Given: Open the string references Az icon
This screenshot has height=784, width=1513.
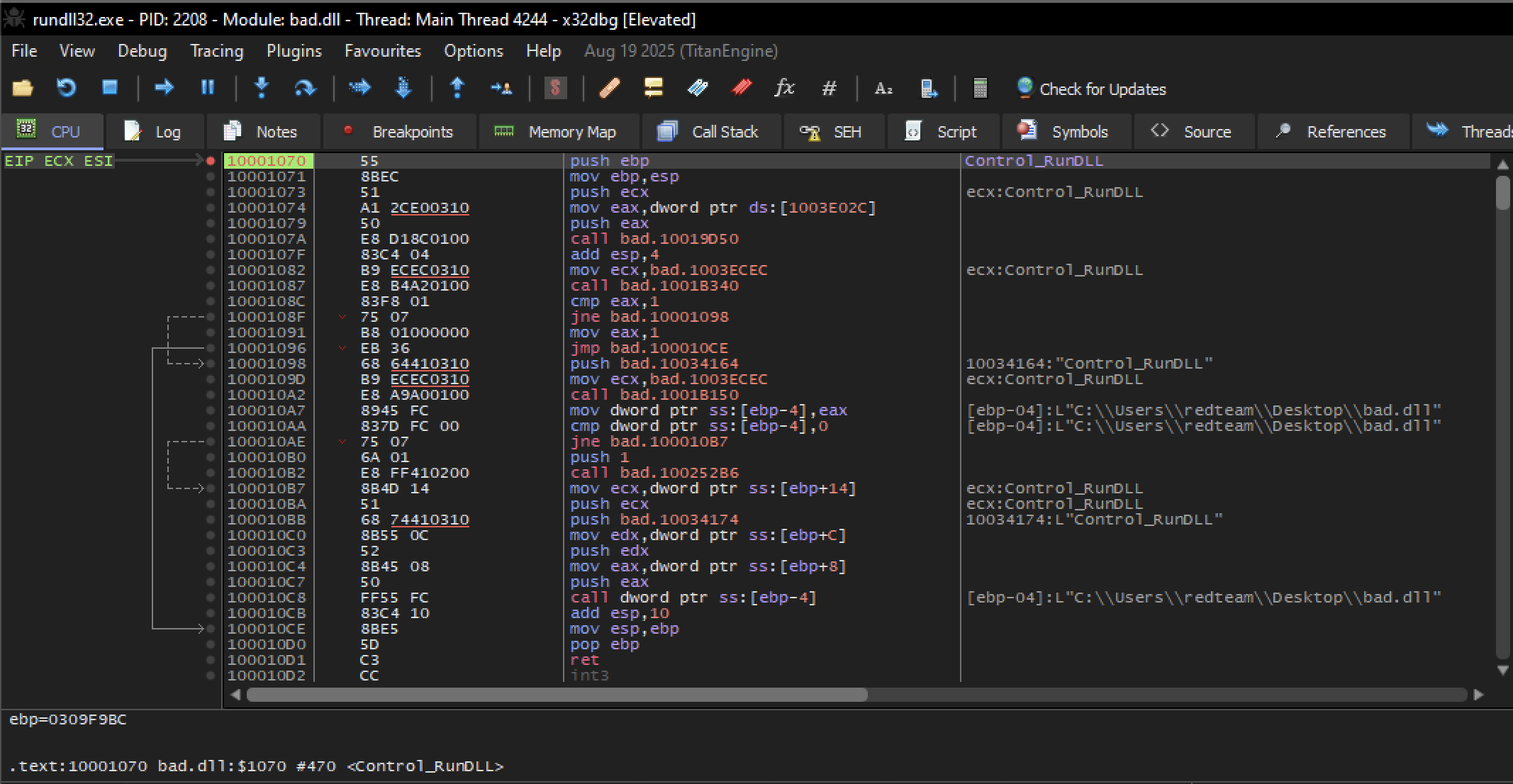Looking at the screenshot, I should point(883,88).
